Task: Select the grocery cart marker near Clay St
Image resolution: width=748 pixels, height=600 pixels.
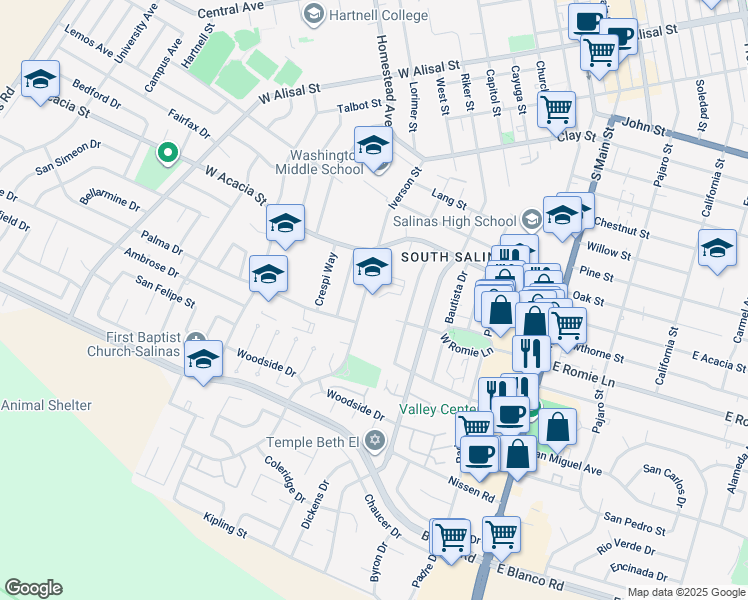Action: click(556, 108)
